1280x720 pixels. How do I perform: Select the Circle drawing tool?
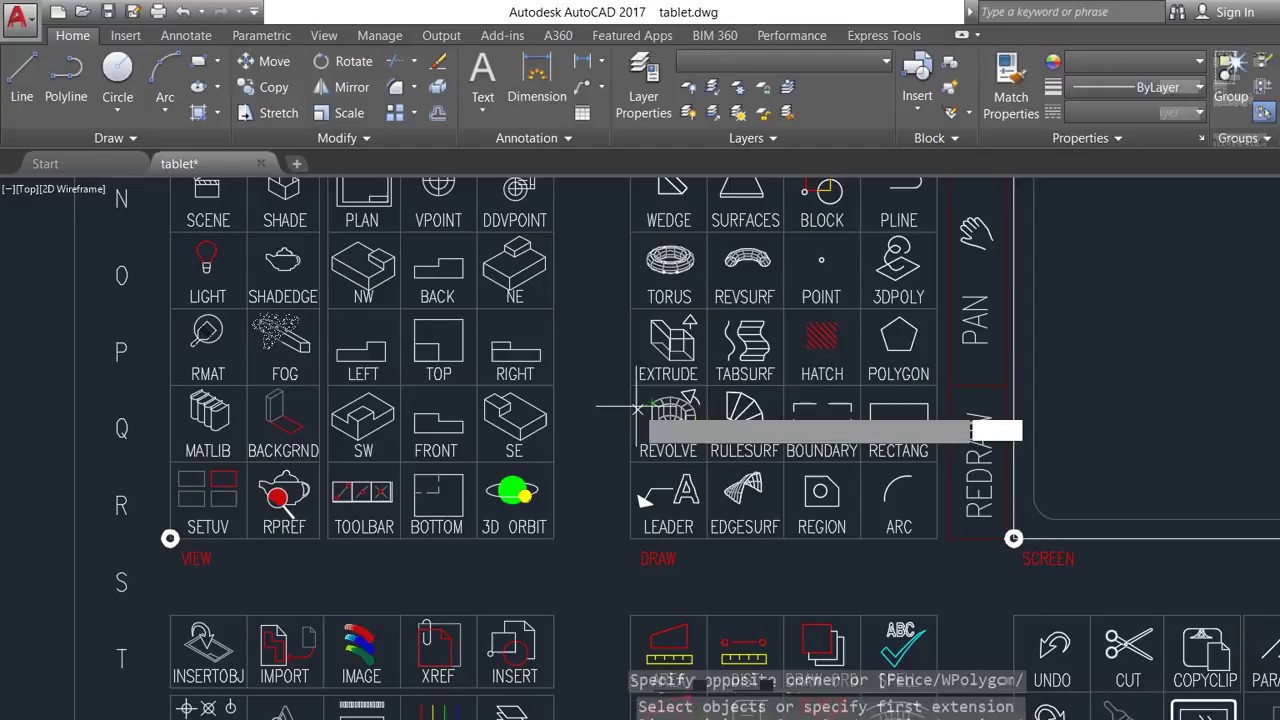coord(117,78)
